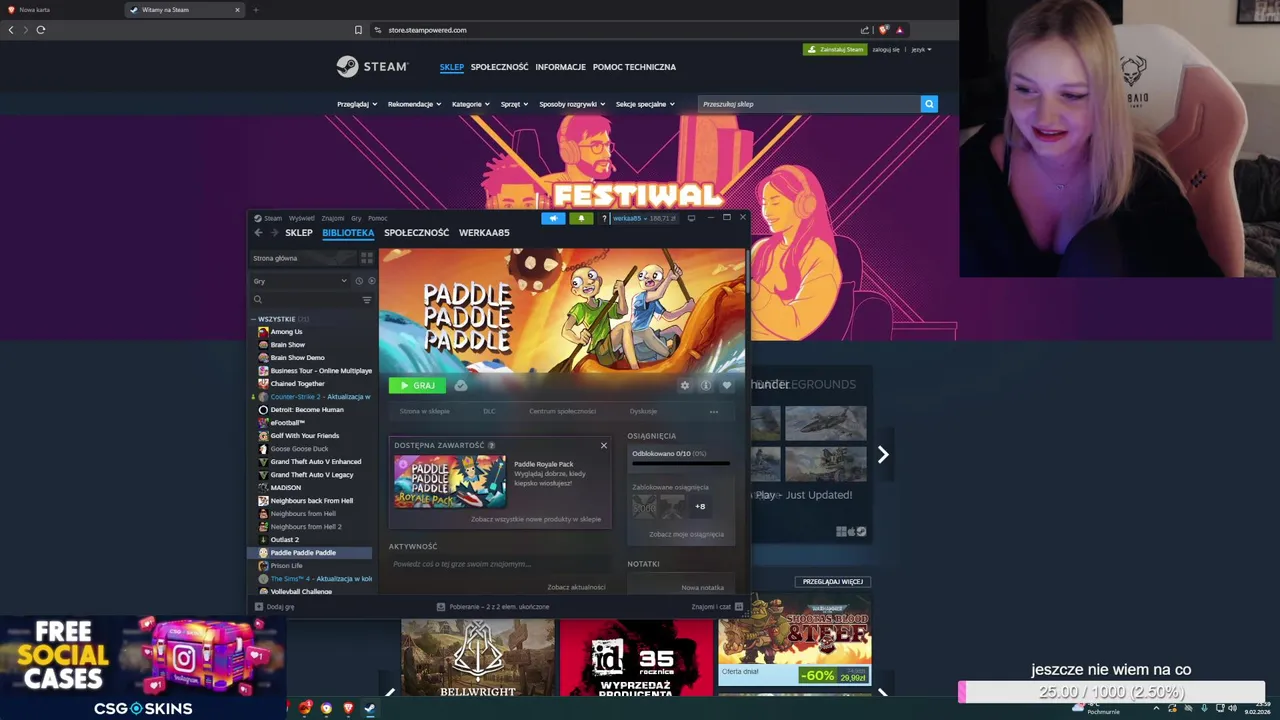The height and width of the screenshot is (720, 1280).
Task: Expand the Rekomendacje store menu
Action: pos(414,104)
